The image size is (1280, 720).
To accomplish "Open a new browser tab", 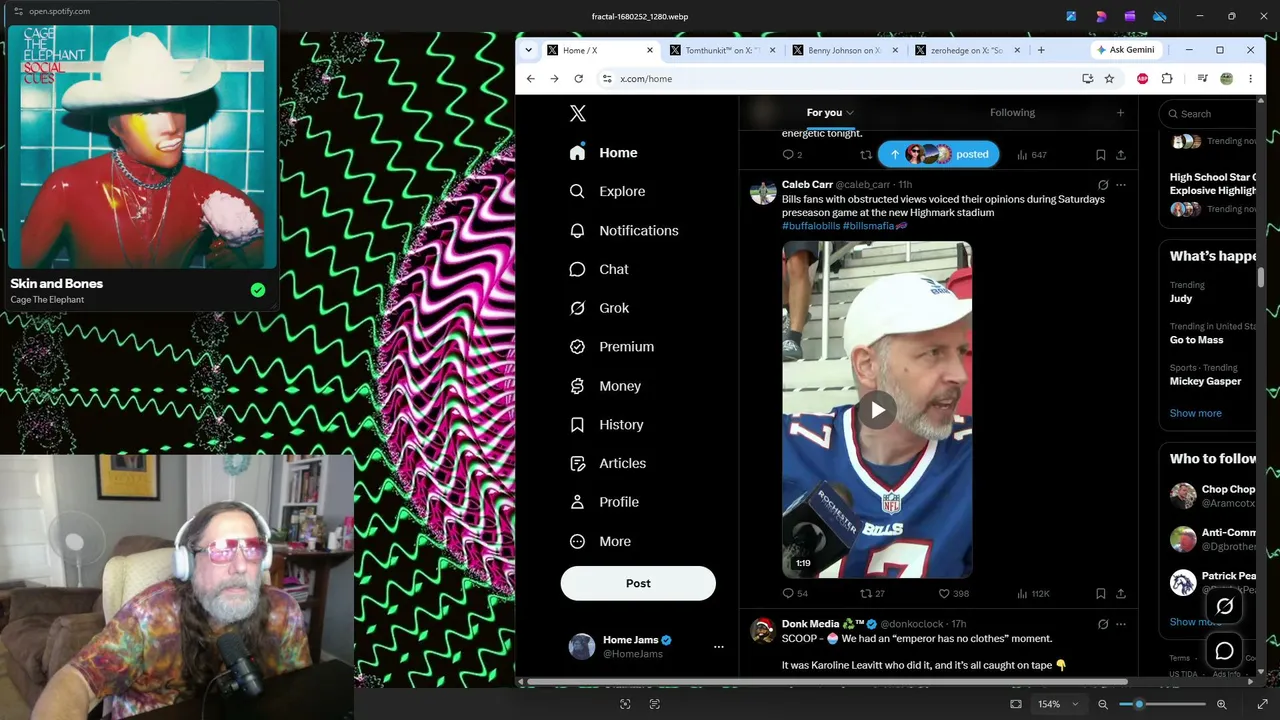I will coord(1041,50).
